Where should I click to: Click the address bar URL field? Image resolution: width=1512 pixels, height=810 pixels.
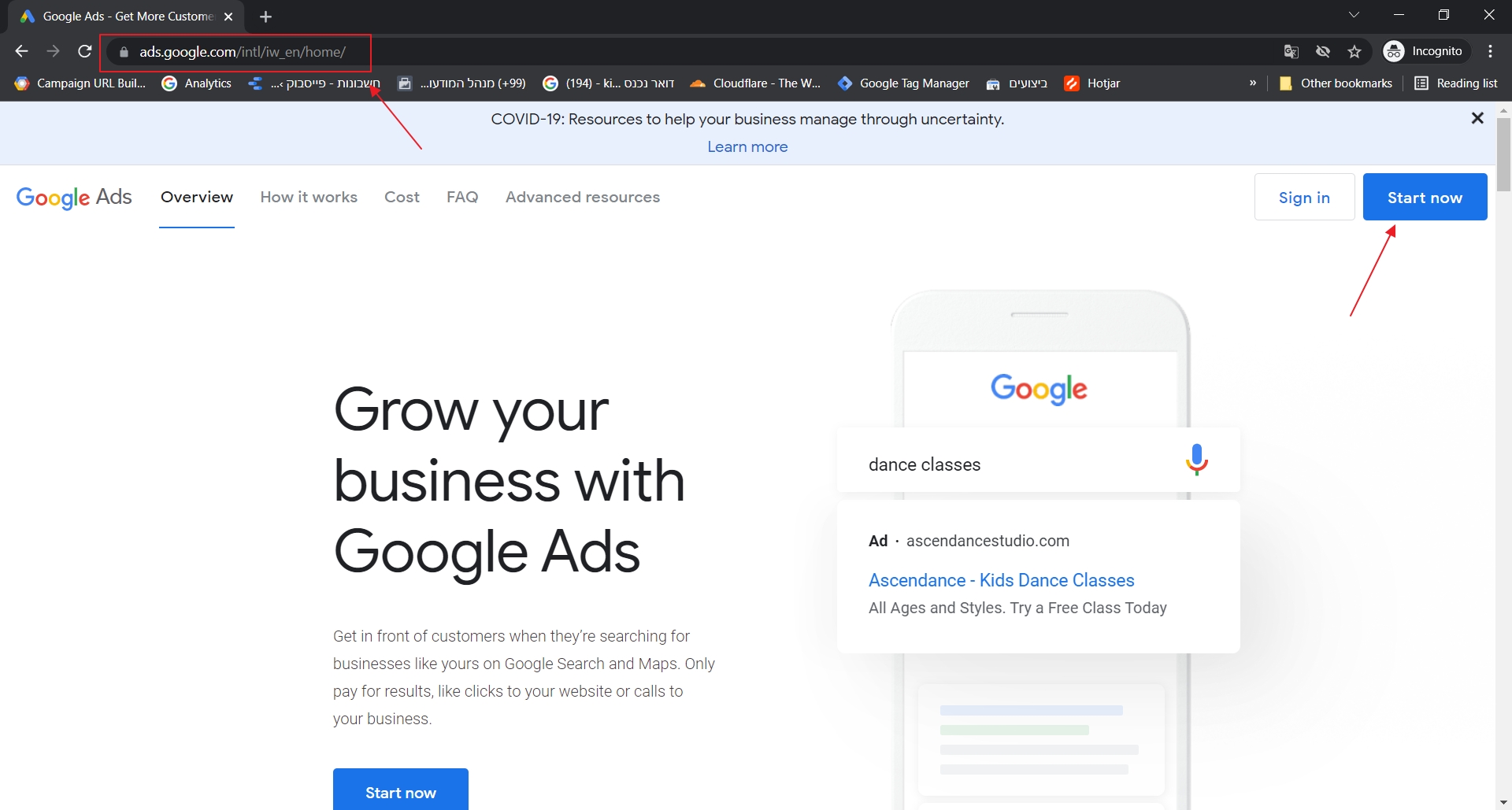tap(630, 52)
